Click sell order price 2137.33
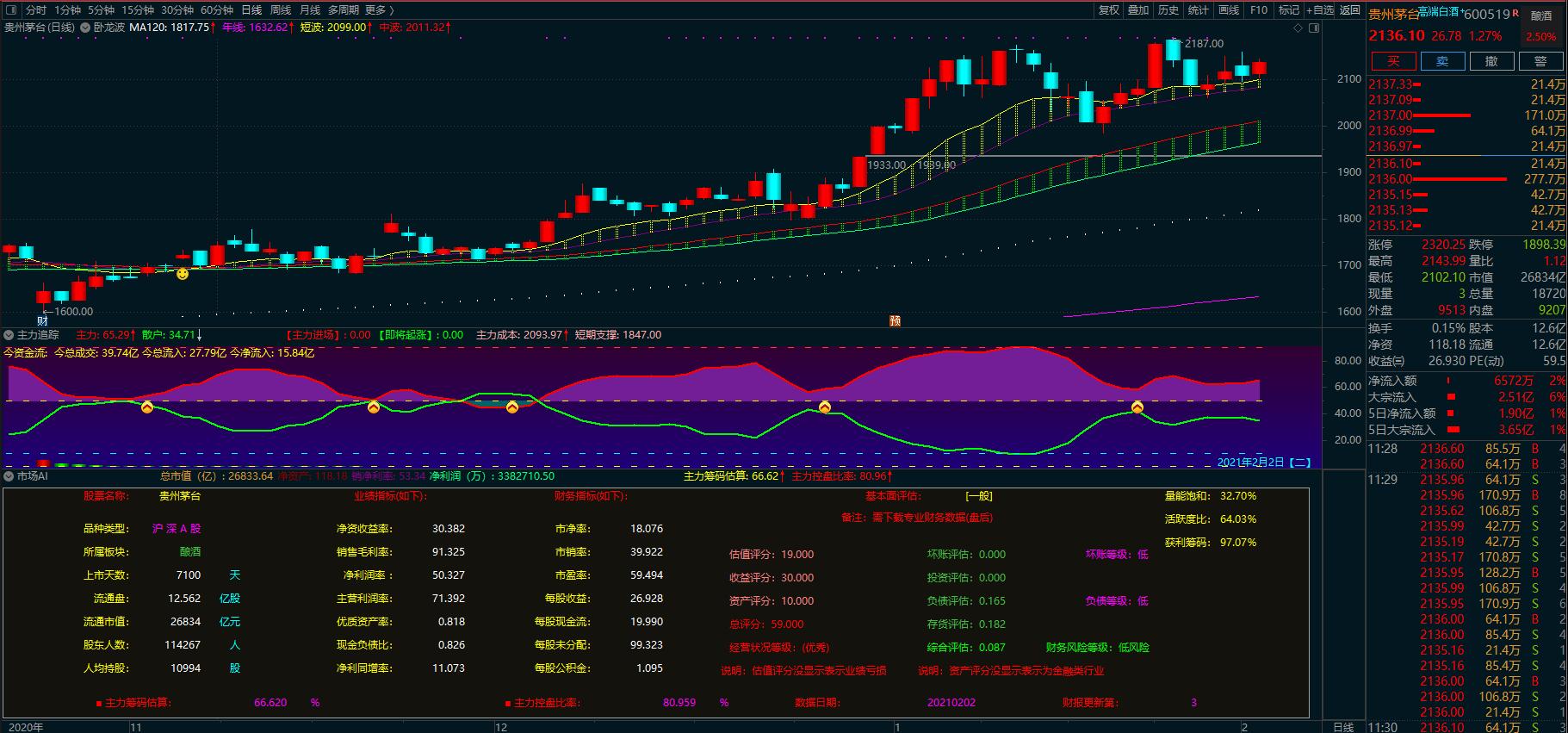 (1391, 84)
